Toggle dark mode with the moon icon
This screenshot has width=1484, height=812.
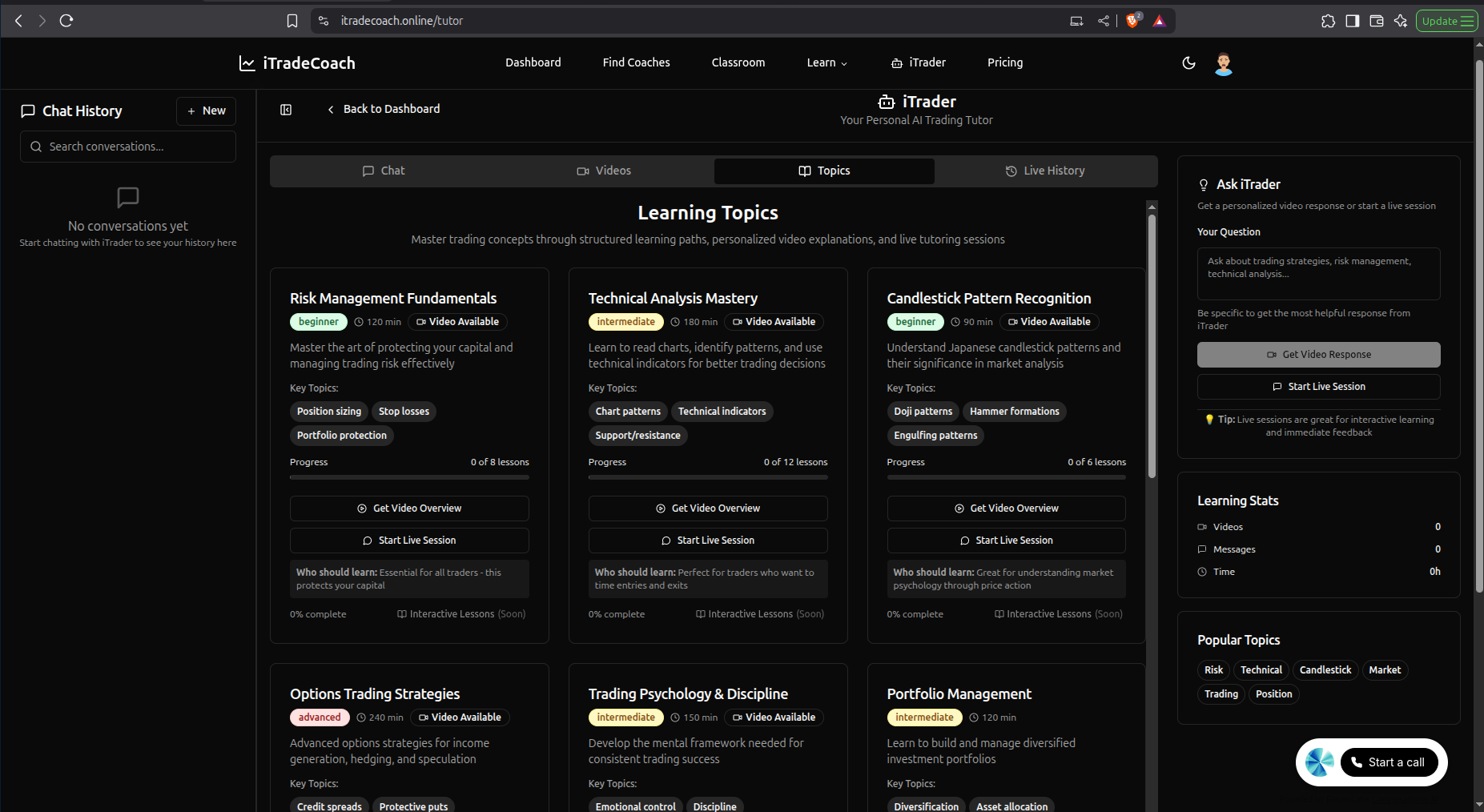tap(1189, 63)
